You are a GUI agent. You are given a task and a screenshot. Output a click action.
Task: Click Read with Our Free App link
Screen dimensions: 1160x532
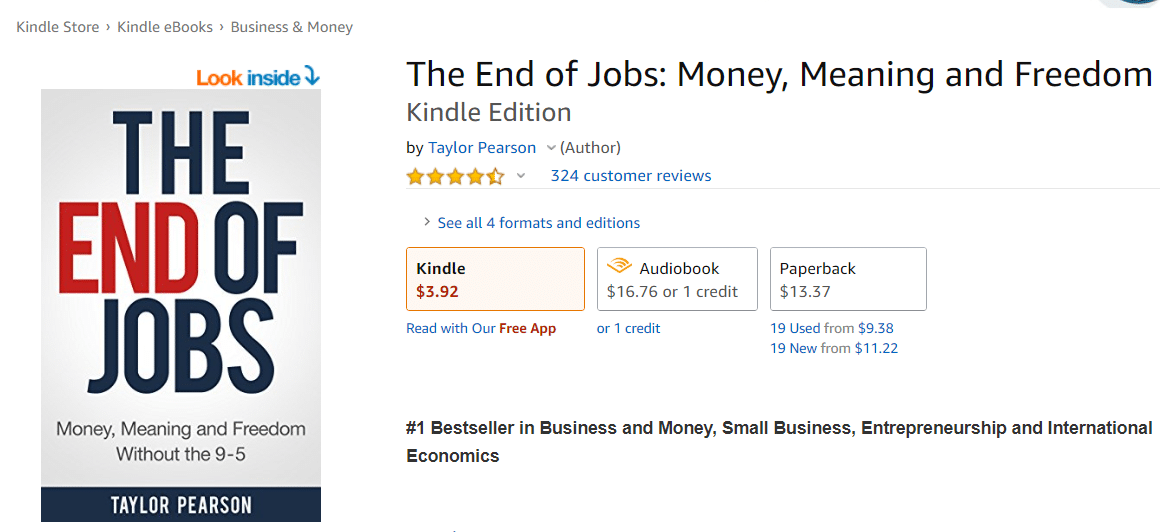click(x=481, y=328)
